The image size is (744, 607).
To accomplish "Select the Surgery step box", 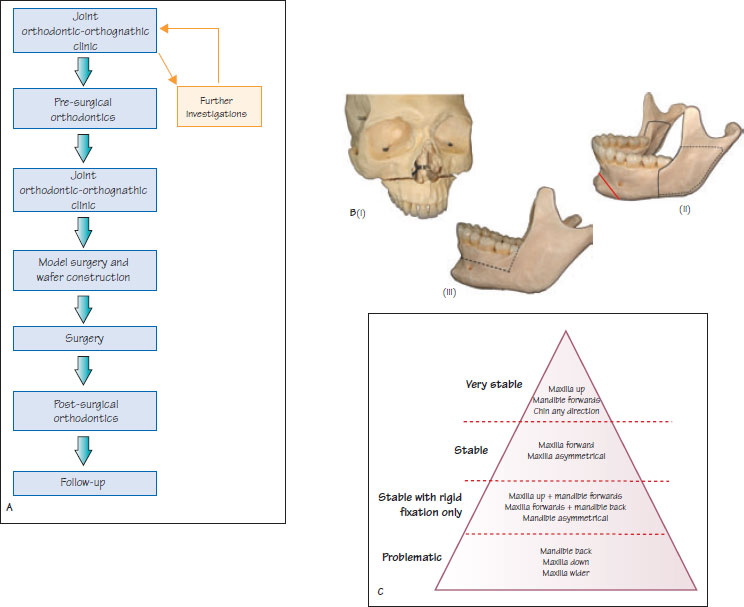I will coord(85,338).
